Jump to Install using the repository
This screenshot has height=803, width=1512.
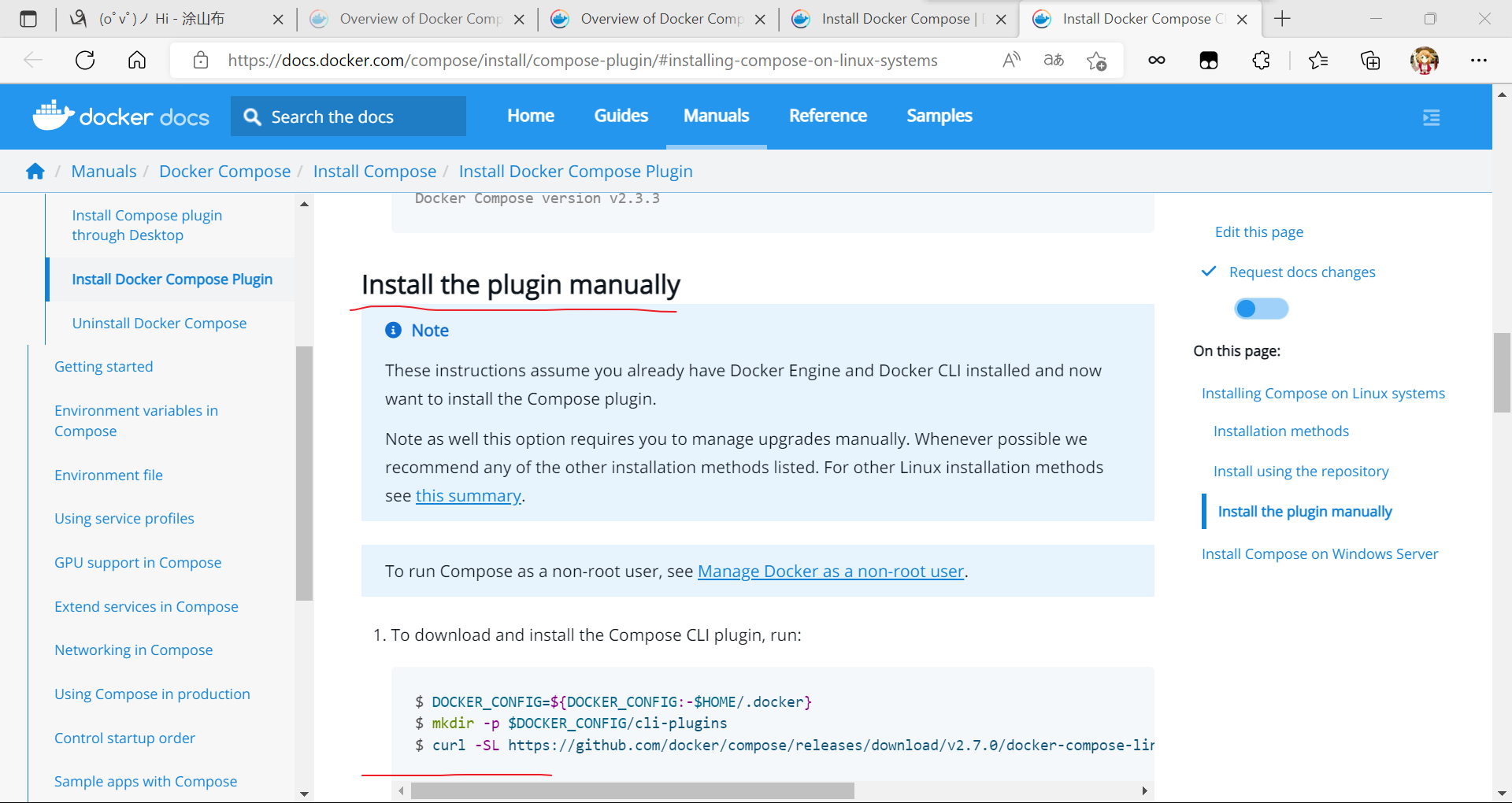pos(1301,471)
